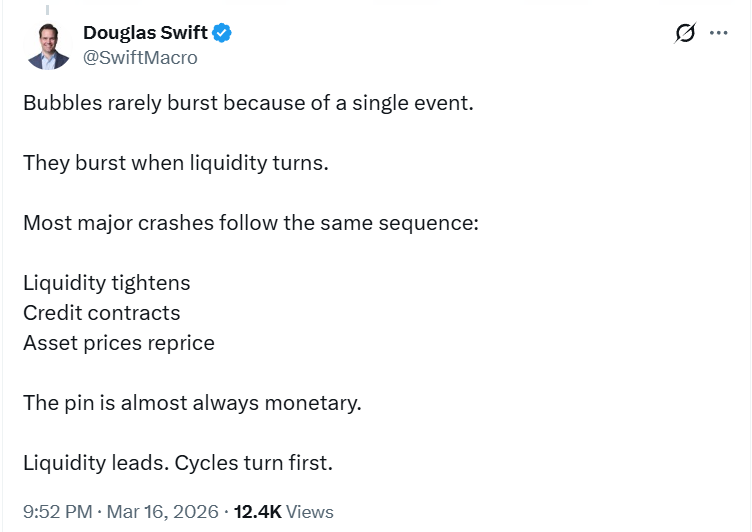Click the "Most major crashes" sentence
Viewport: 752px width, 532px height.
(251, 223)
